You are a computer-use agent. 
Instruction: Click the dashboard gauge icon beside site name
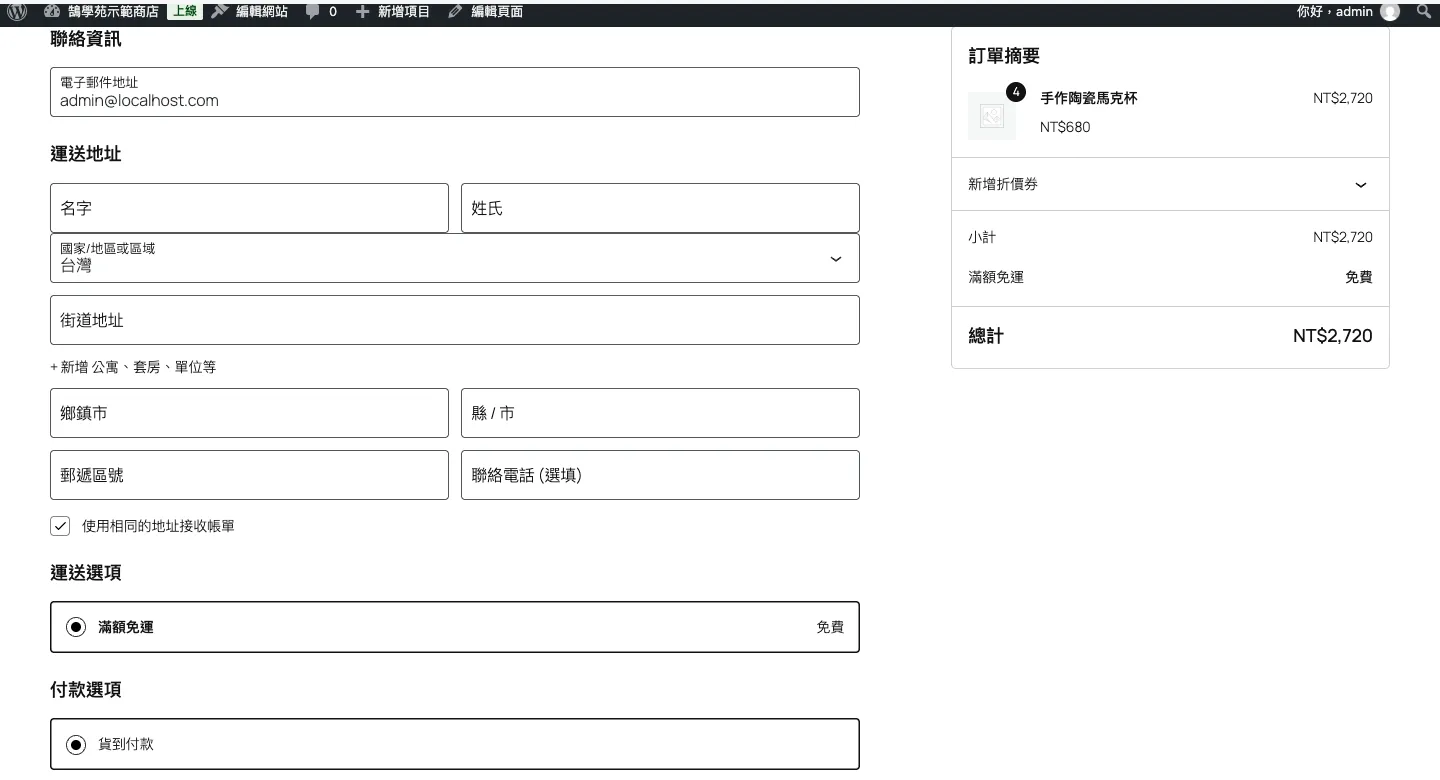[x=52, y=12]
